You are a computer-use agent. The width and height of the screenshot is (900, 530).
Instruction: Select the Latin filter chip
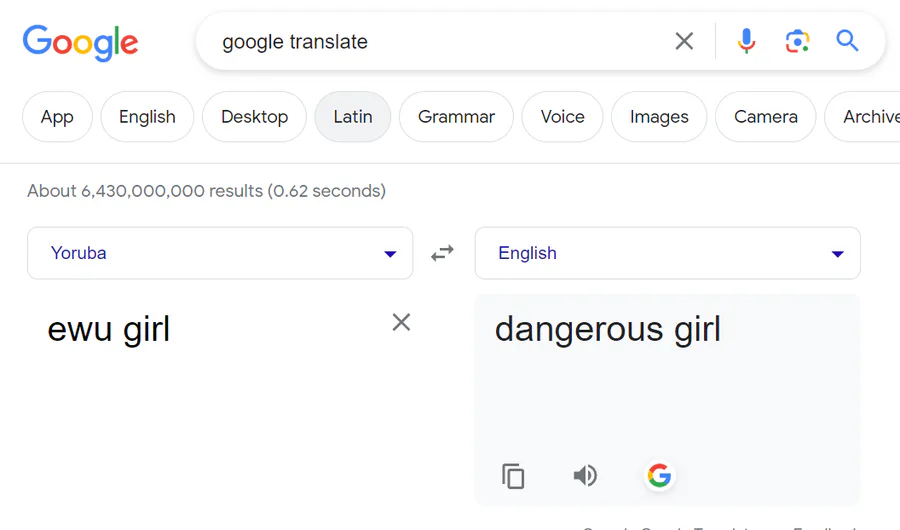pyautogui.click(x=352, y=117)
